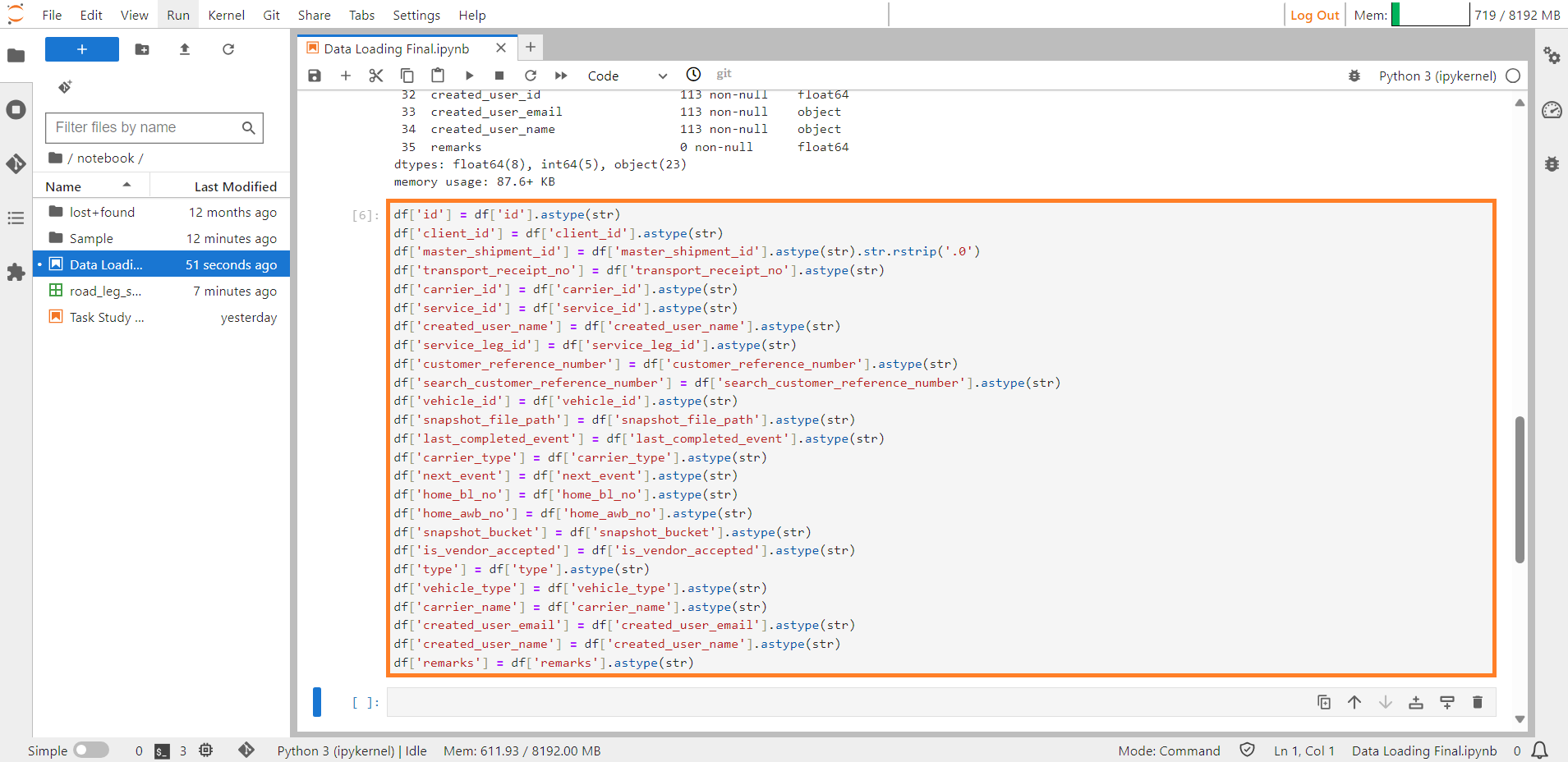The image size is (1568, 762).
Task: Restart kernel and run all cells
Action: pyautogui.click(x=561, y=75)
